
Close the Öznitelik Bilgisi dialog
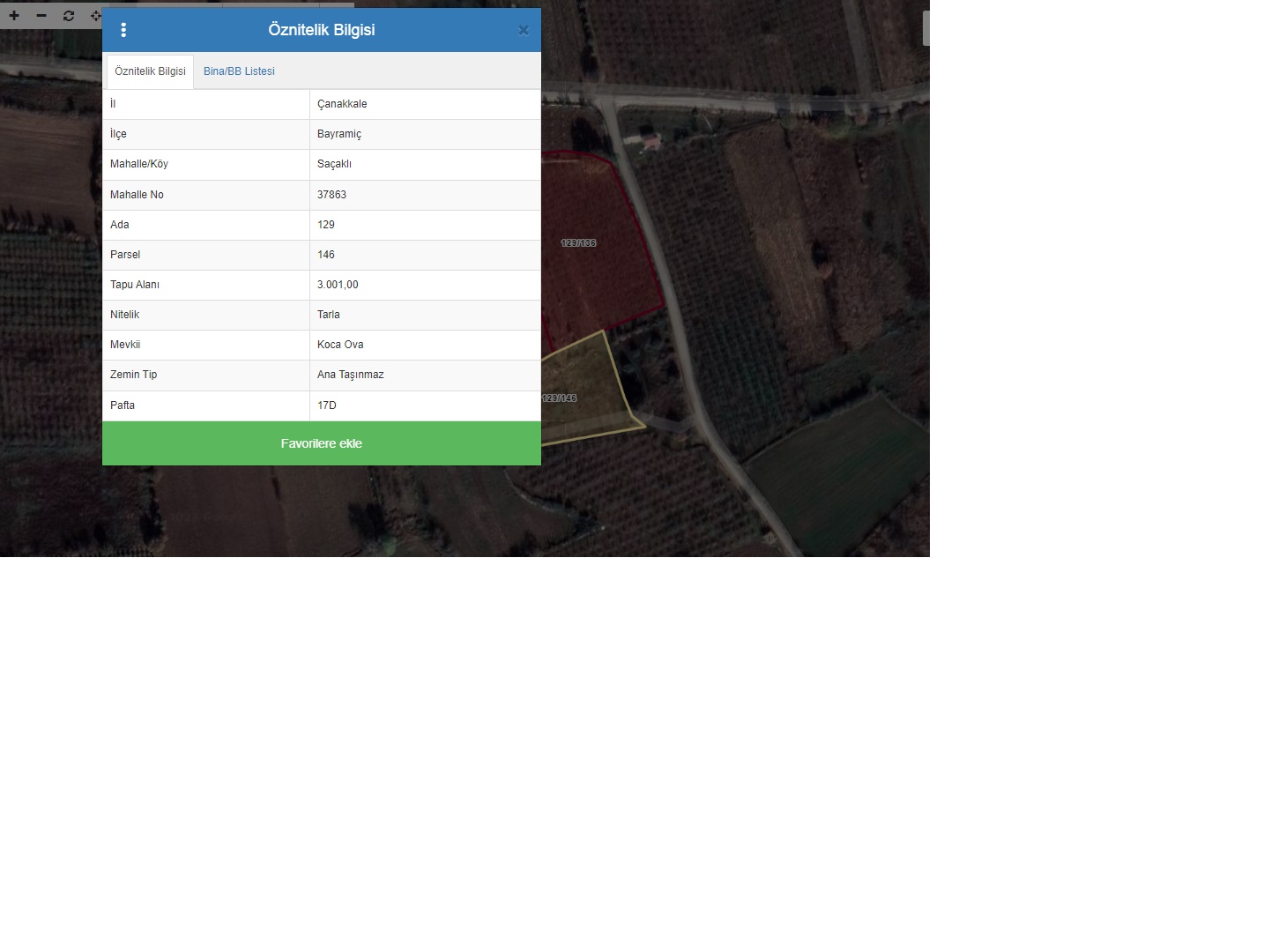[523, 31]
